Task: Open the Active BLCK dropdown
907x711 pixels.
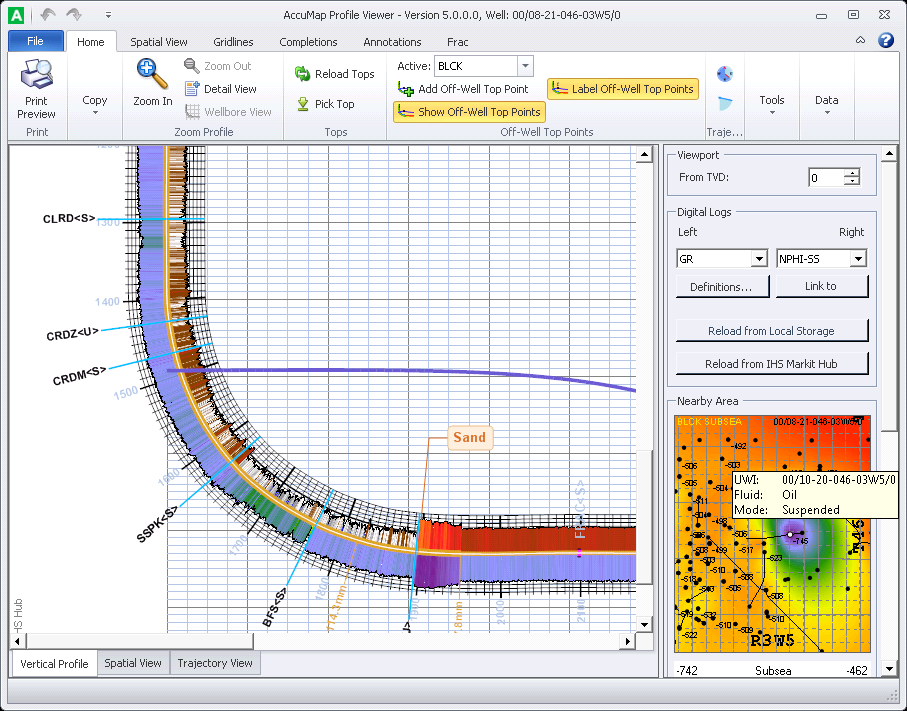Action: (525, 66)
